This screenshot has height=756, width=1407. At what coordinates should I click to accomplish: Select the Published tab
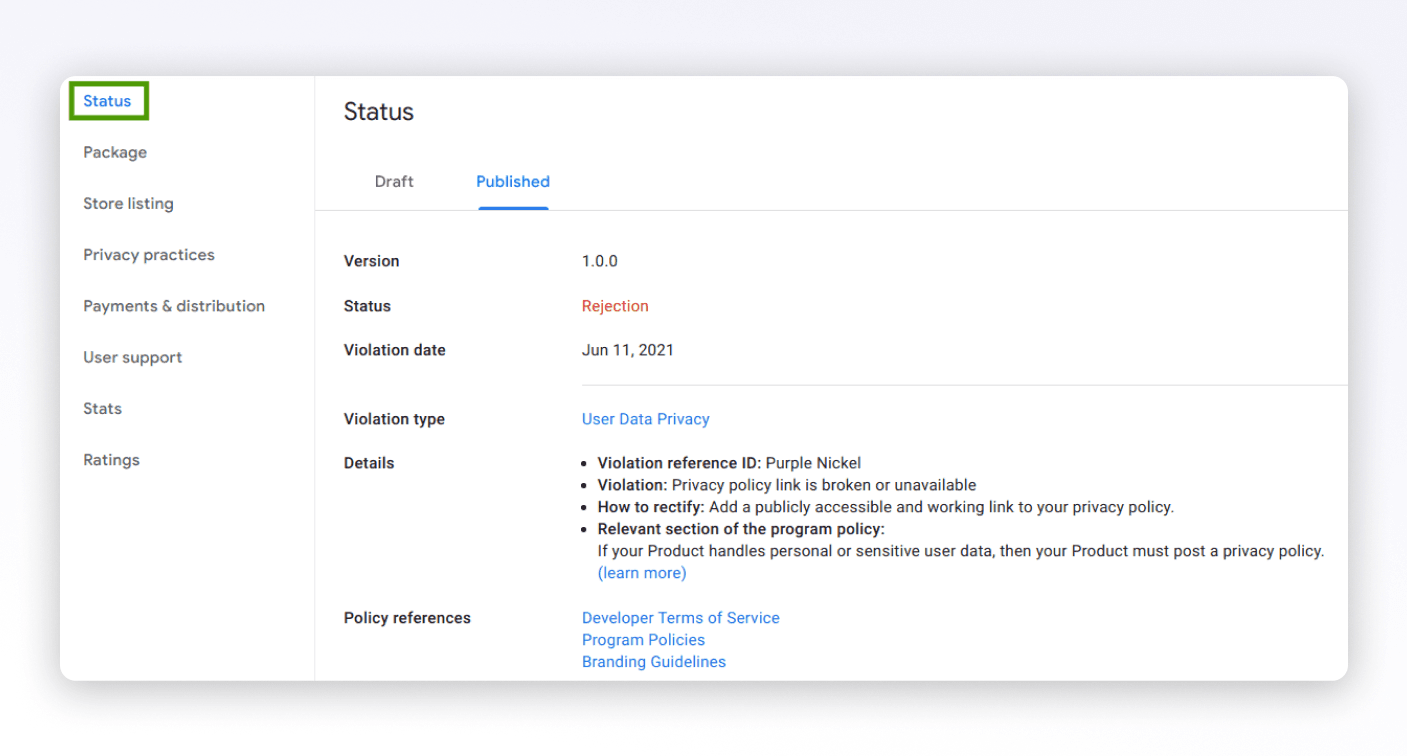pyautogui.click(x=513, y=181)
